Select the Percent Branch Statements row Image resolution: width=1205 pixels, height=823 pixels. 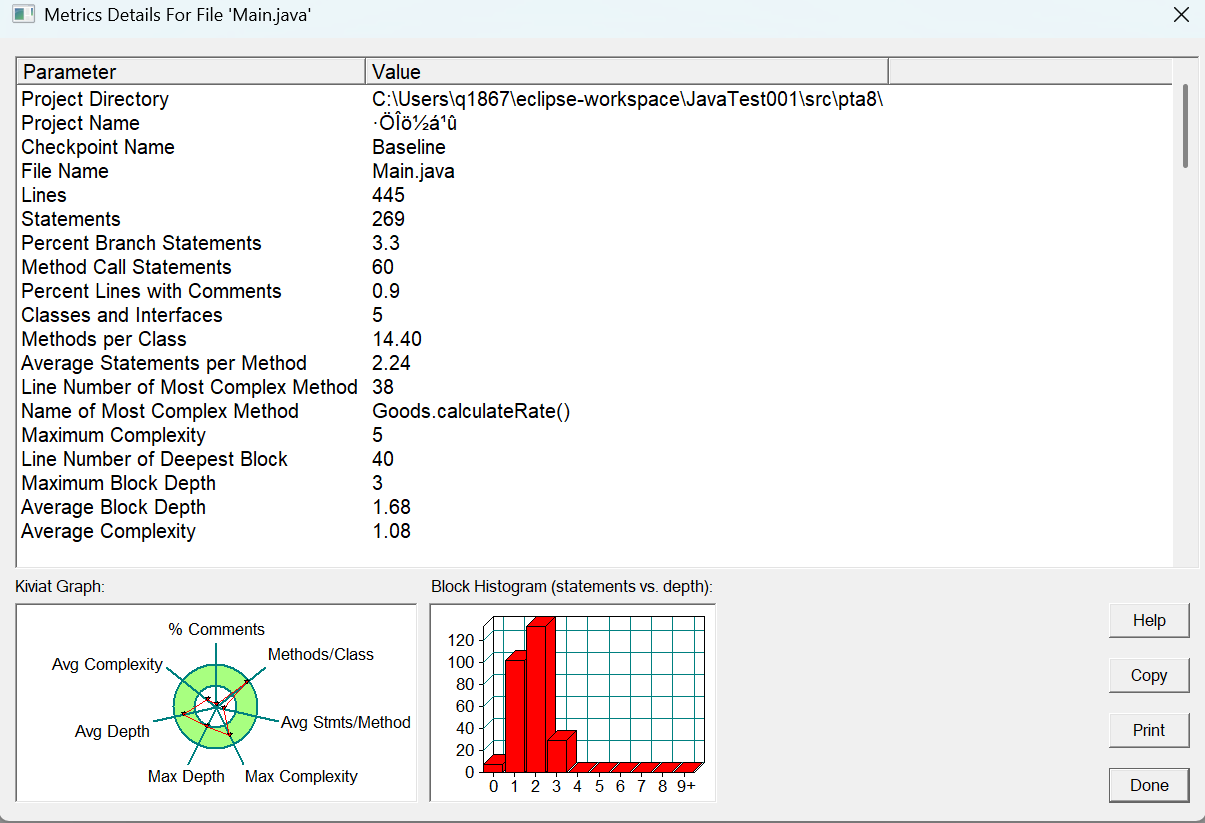595,243
